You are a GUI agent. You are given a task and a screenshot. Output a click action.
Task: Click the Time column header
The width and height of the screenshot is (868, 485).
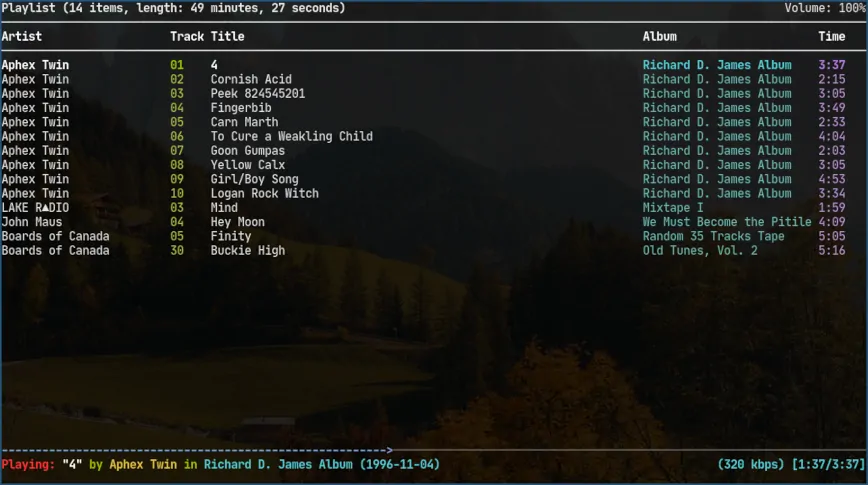[832, 37]
